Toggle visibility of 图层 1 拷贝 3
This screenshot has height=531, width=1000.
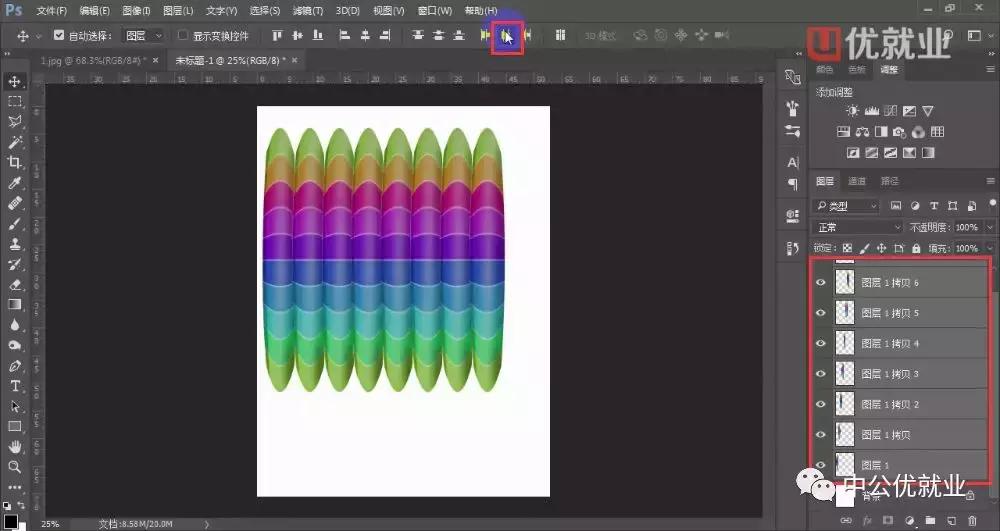pyautogui.click(x=821, y=374)
